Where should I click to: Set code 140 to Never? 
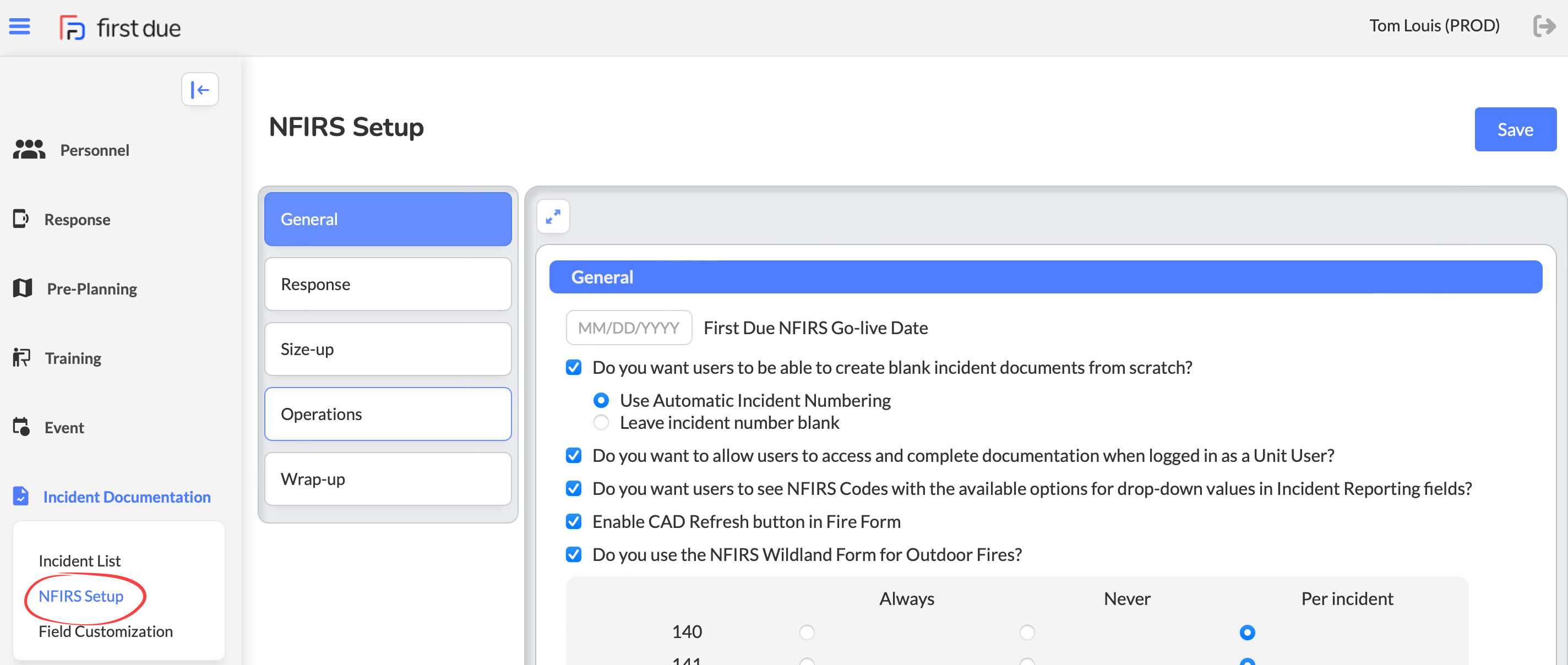(x=1027, y=632)
